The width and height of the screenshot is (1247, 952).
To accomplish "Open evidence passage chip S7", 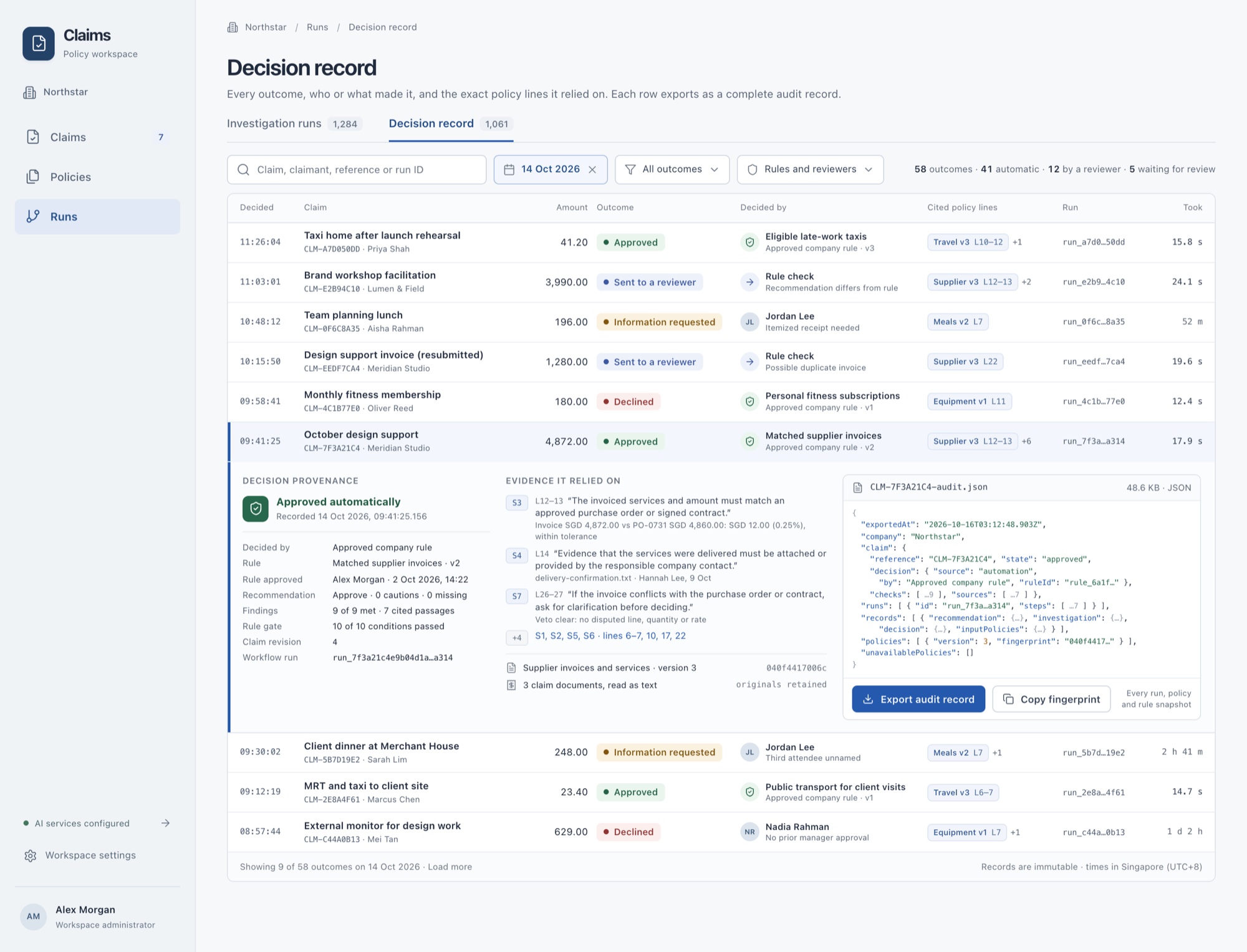I will pyautogui.click(x=517, y=597).
